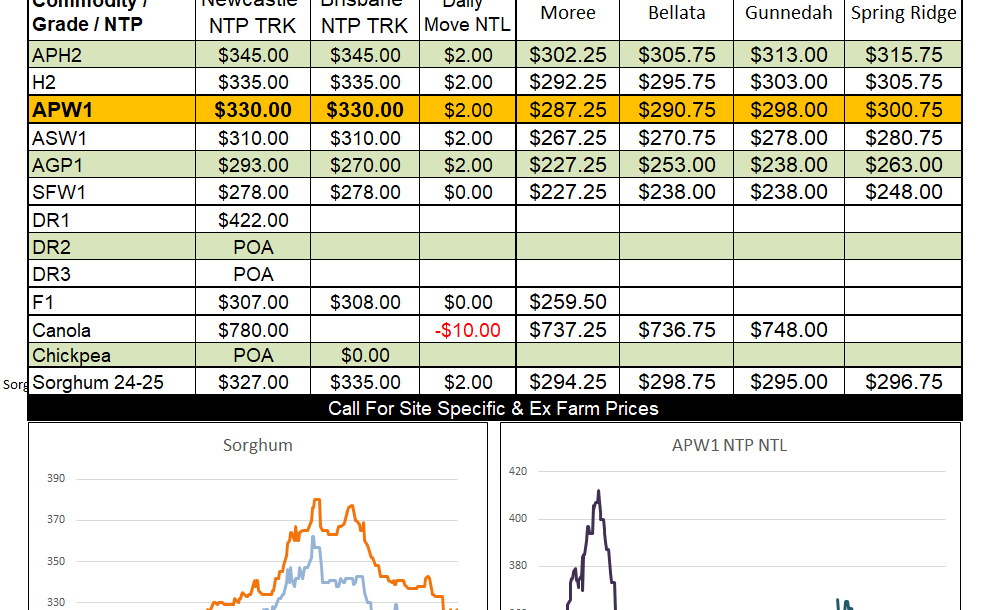
Task: Click the Sorghum chart title
Action: tap(257, 445)
